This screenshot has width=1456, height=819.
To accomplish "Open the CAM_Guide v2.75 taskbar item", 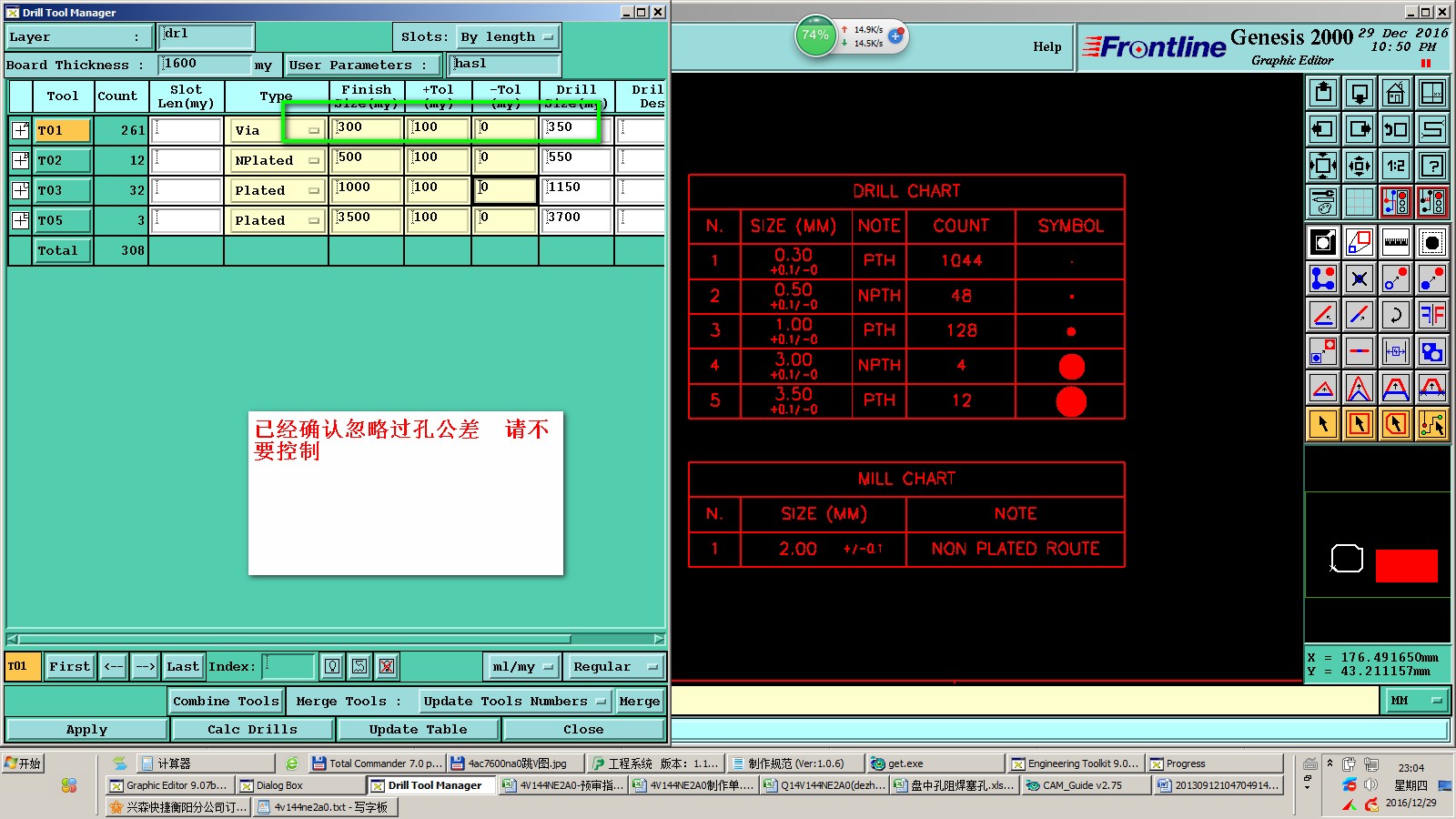I will (x=1086, y=785).
